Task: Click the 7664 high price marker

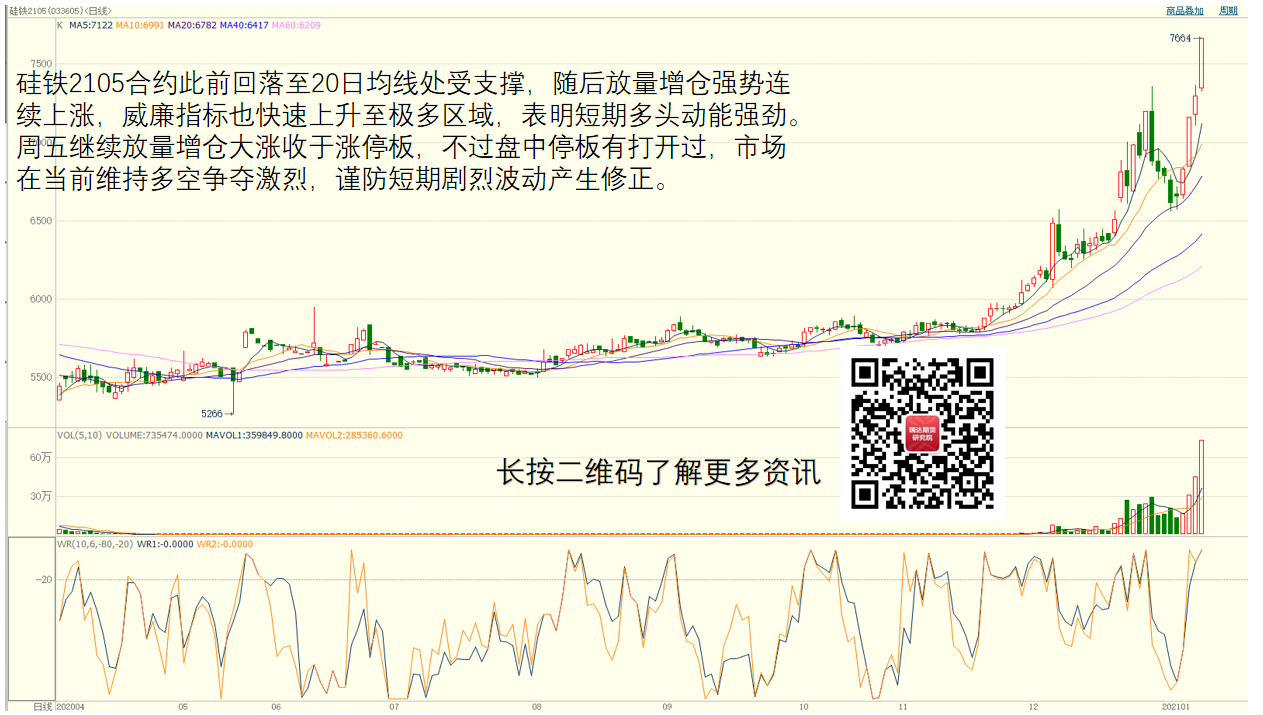Action: point(1179,38)
